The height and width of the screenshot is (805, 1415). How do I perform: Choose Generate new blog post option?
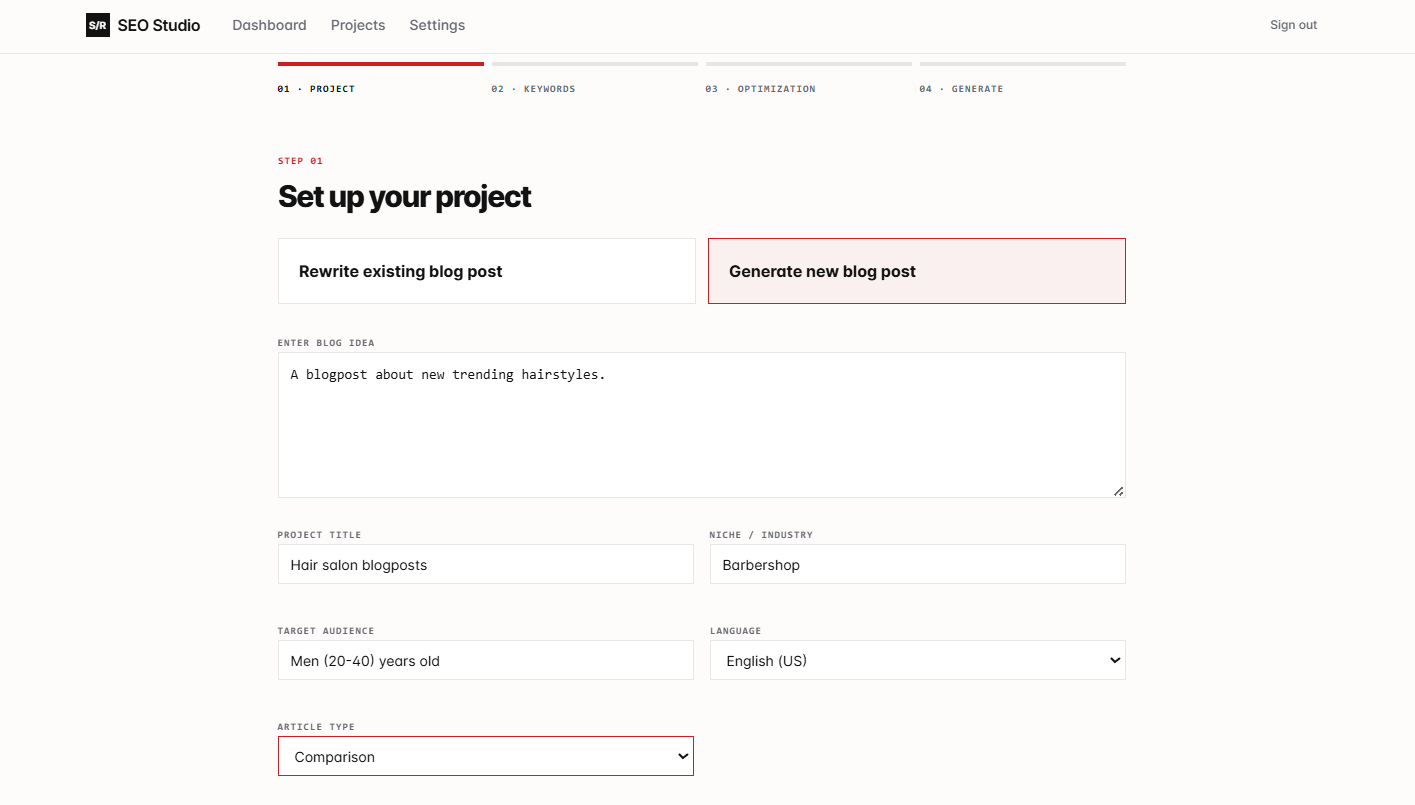pyautogui.click(x=917, y=271)
